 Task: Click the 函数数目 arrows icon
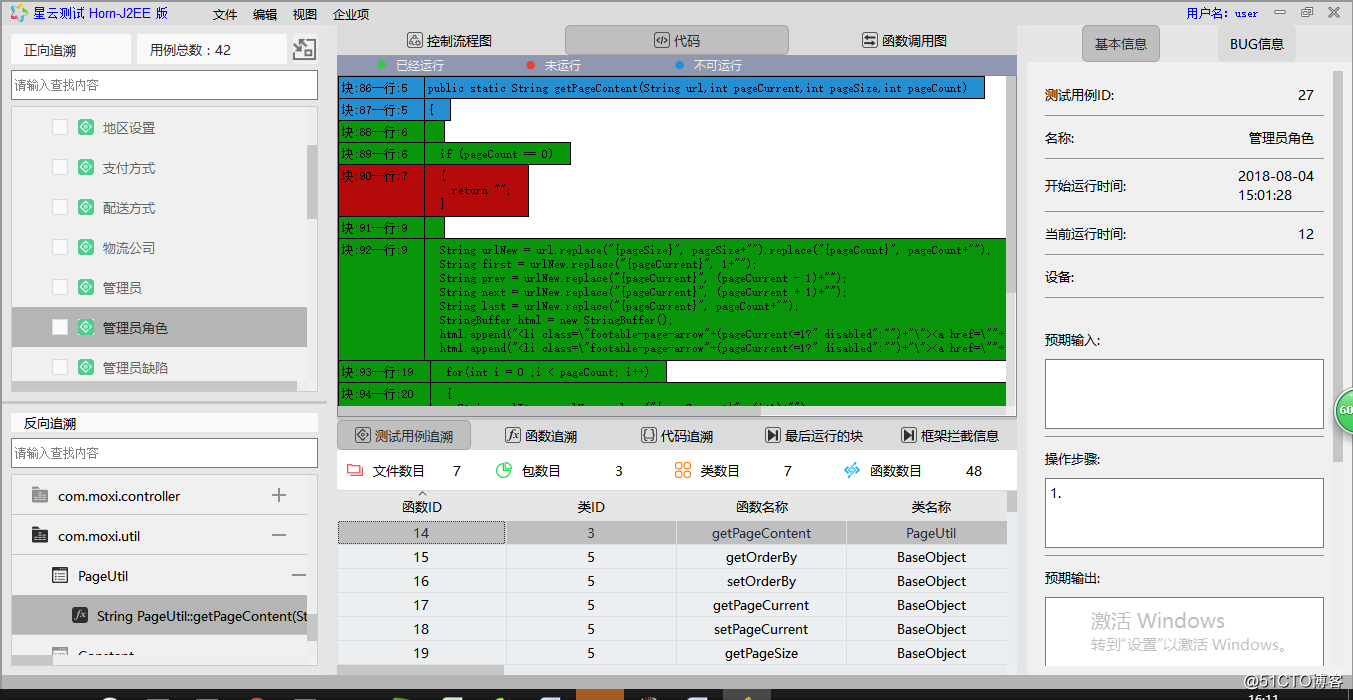click(852, 470)
